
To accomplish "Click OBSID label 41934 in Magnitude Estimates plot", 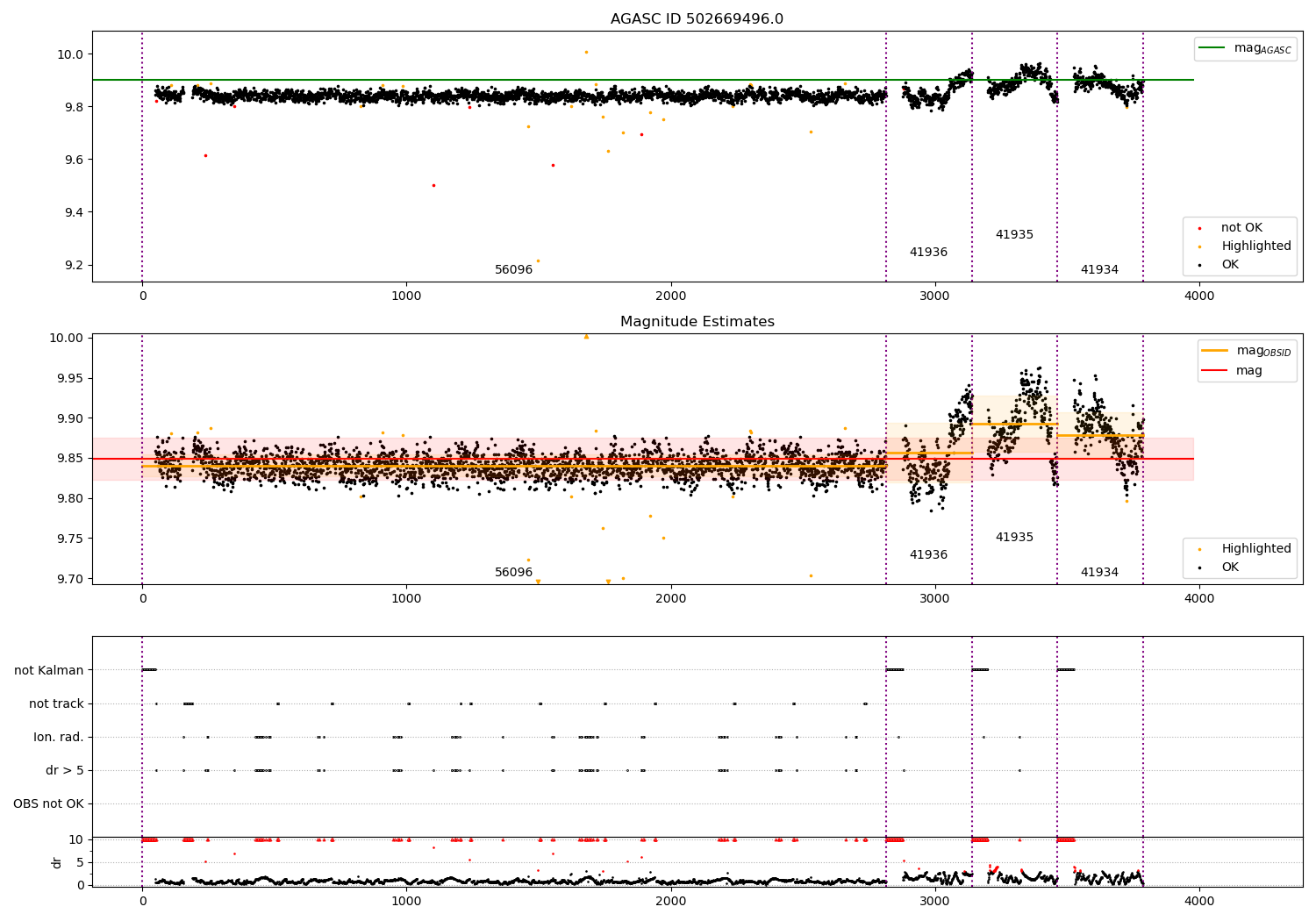I will pyautogui.click(x=1099, y=573).
